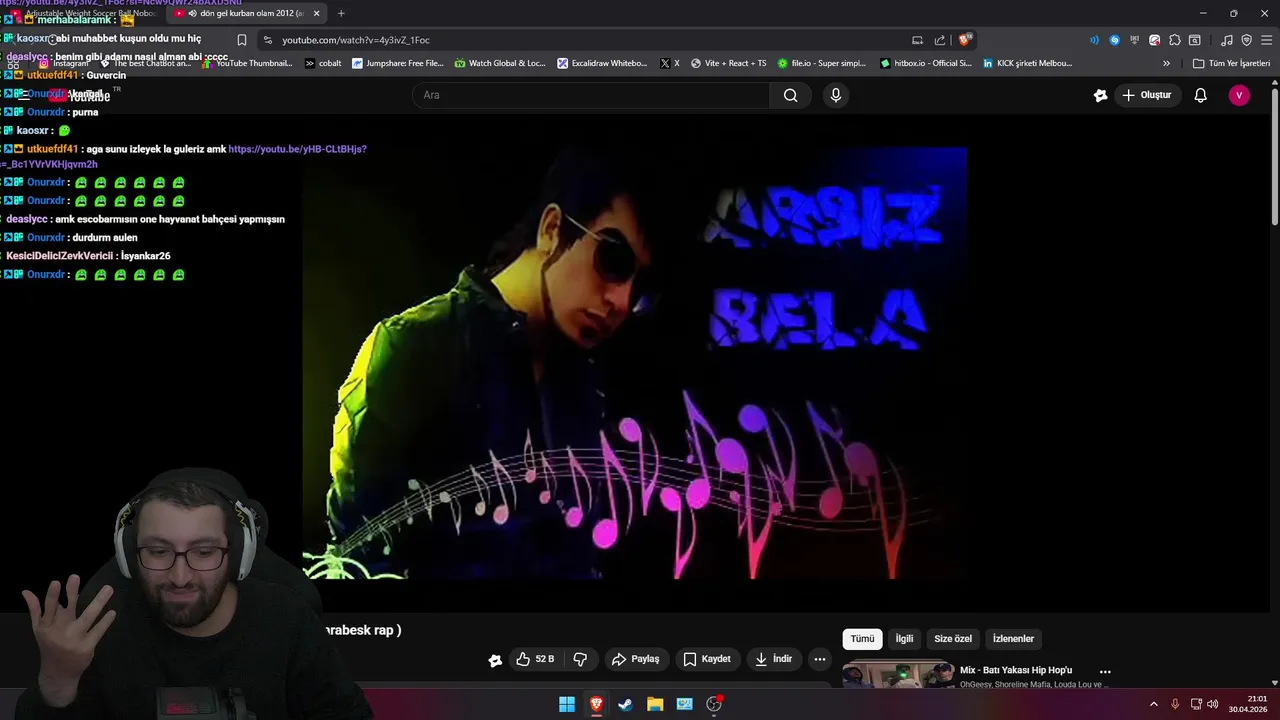This screenshot has height=720, width=1280.
Task: Click the Paylaş share button
Action: (x=636, y=659)
